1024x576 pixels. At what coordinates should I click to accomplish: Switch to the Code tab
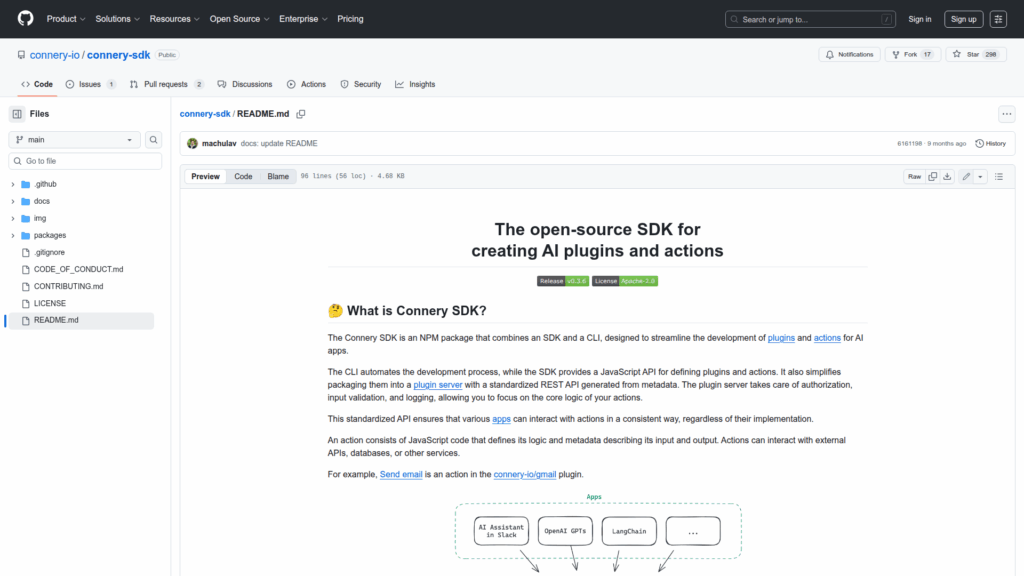[37, 84]
